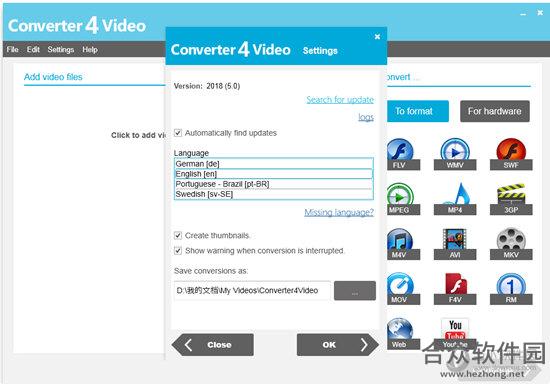Click the save conversions path field
550x384 pixels.
point(252,290)
